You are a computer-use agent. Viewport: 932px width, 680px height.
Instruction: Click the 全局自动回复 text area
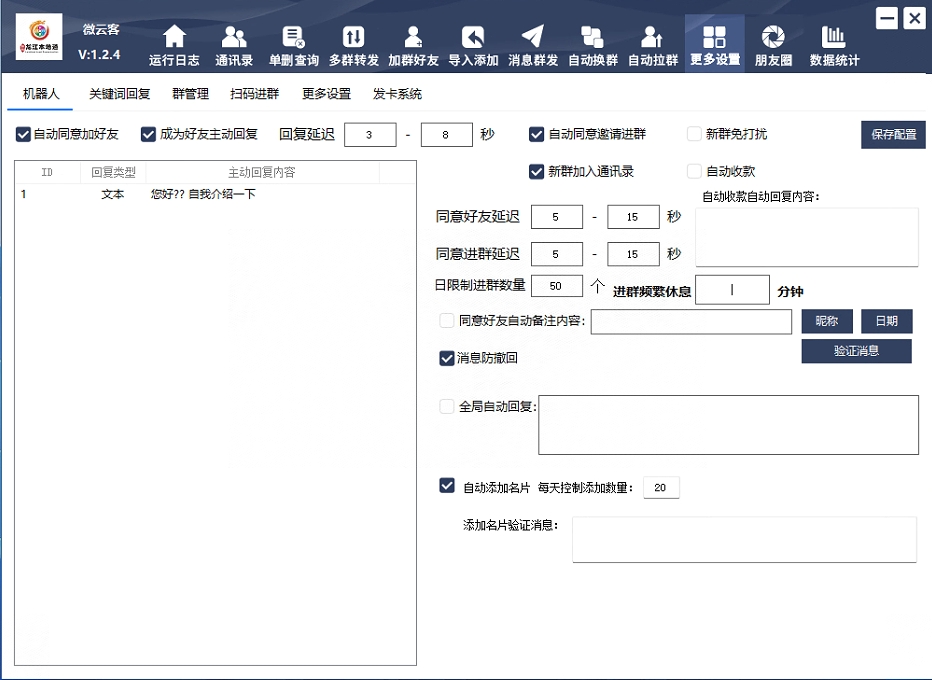[x=728, y=425]
